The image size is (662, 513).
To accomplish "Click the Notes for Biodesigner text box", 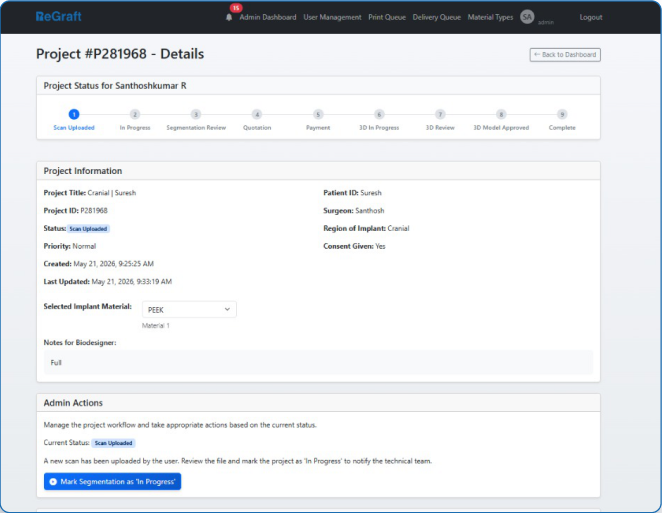I will (x=318, y=362).
